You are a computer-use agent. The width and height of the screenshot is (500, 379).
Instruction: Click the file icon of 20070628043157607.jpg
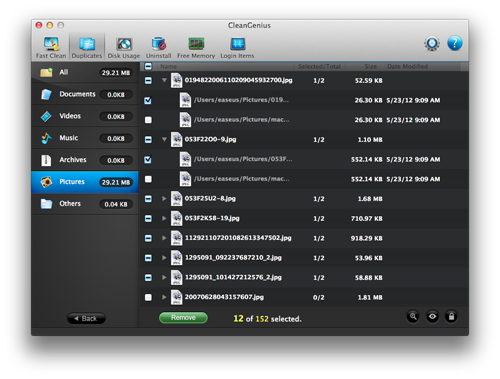click(177, 297)
